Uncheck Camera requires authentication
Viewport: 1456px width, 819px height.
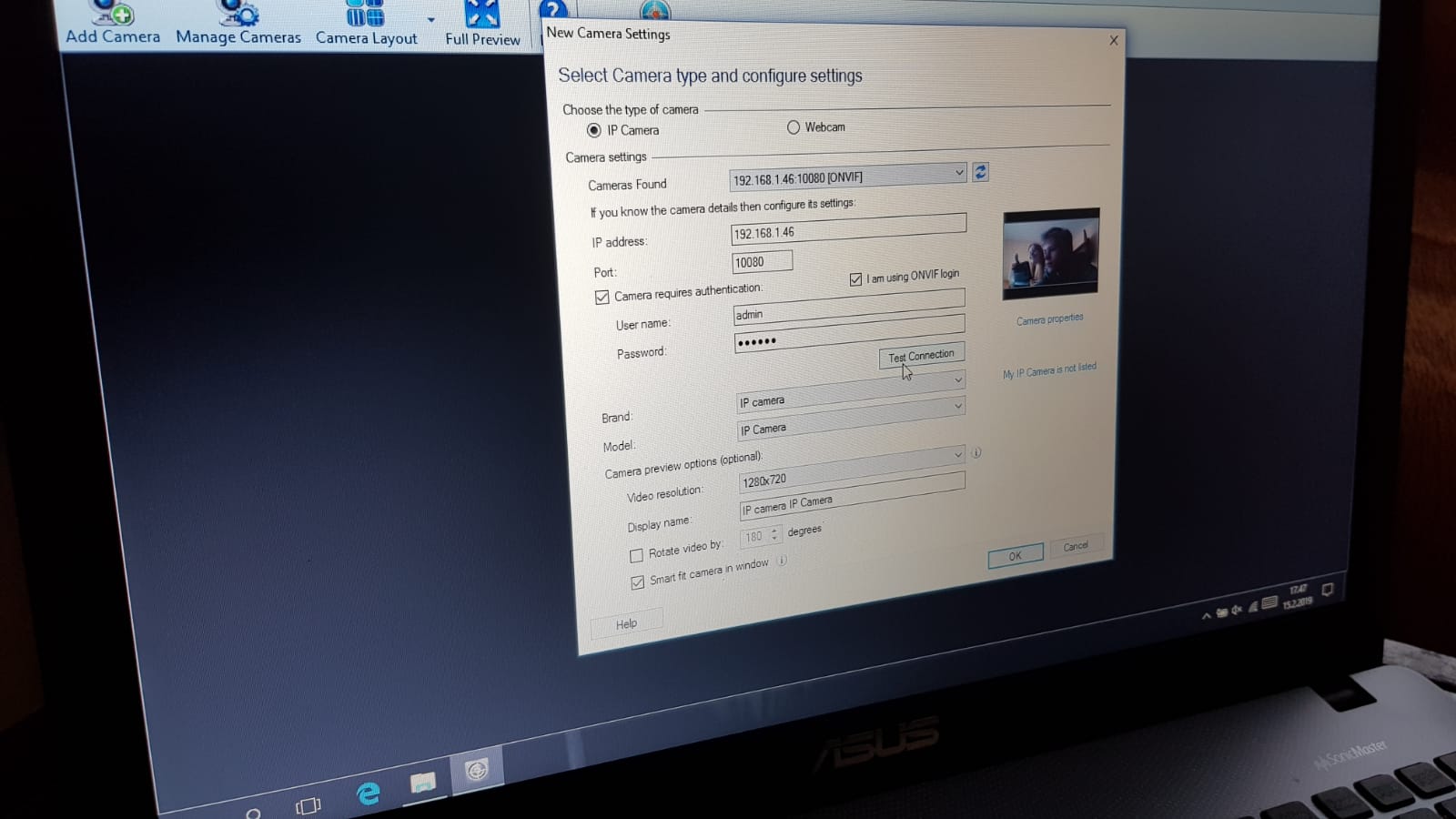tap(602, 298)
